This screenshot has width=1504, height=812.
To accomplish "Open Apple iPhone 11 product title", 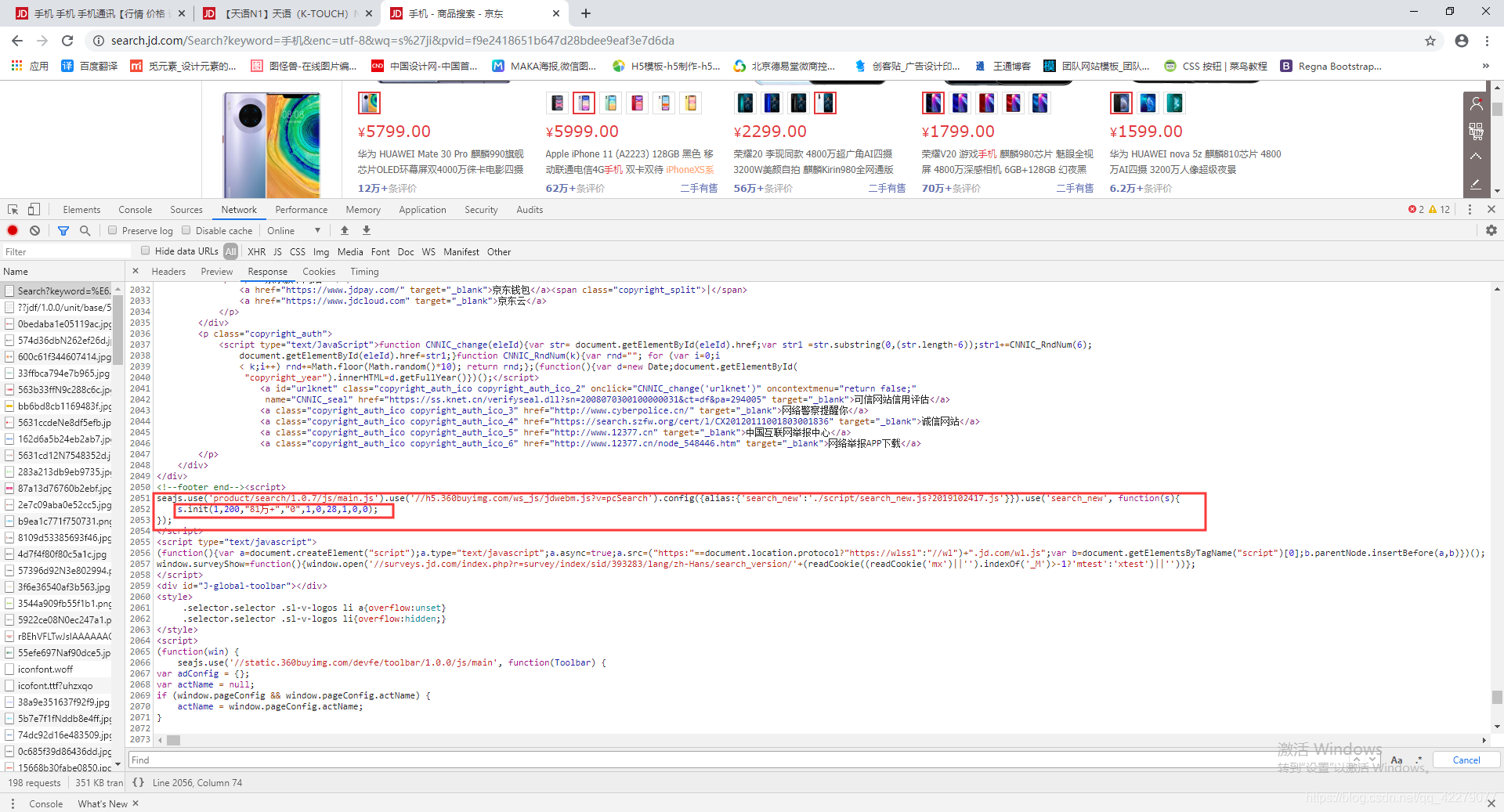I will click(x=630, y=161).
